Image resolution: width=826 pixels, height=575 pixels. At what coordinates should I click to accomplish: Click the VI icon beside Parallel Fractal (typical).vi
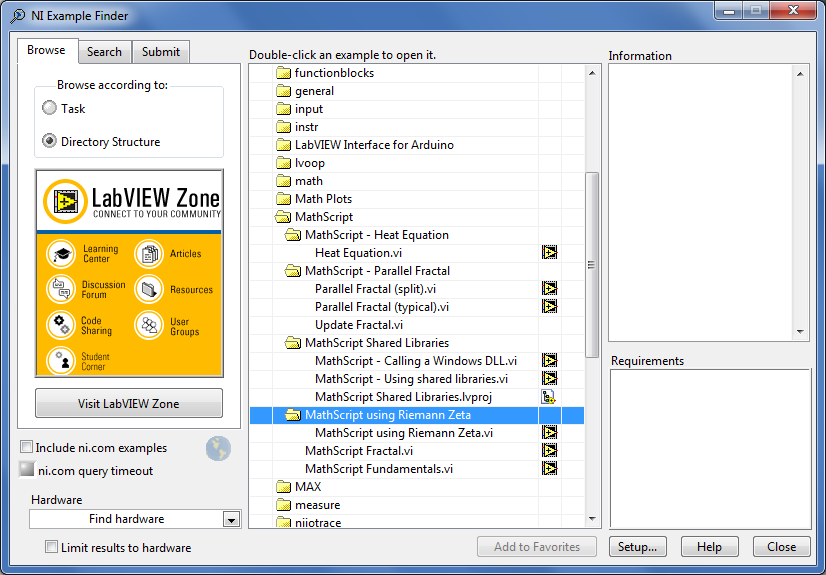point(549,306)
